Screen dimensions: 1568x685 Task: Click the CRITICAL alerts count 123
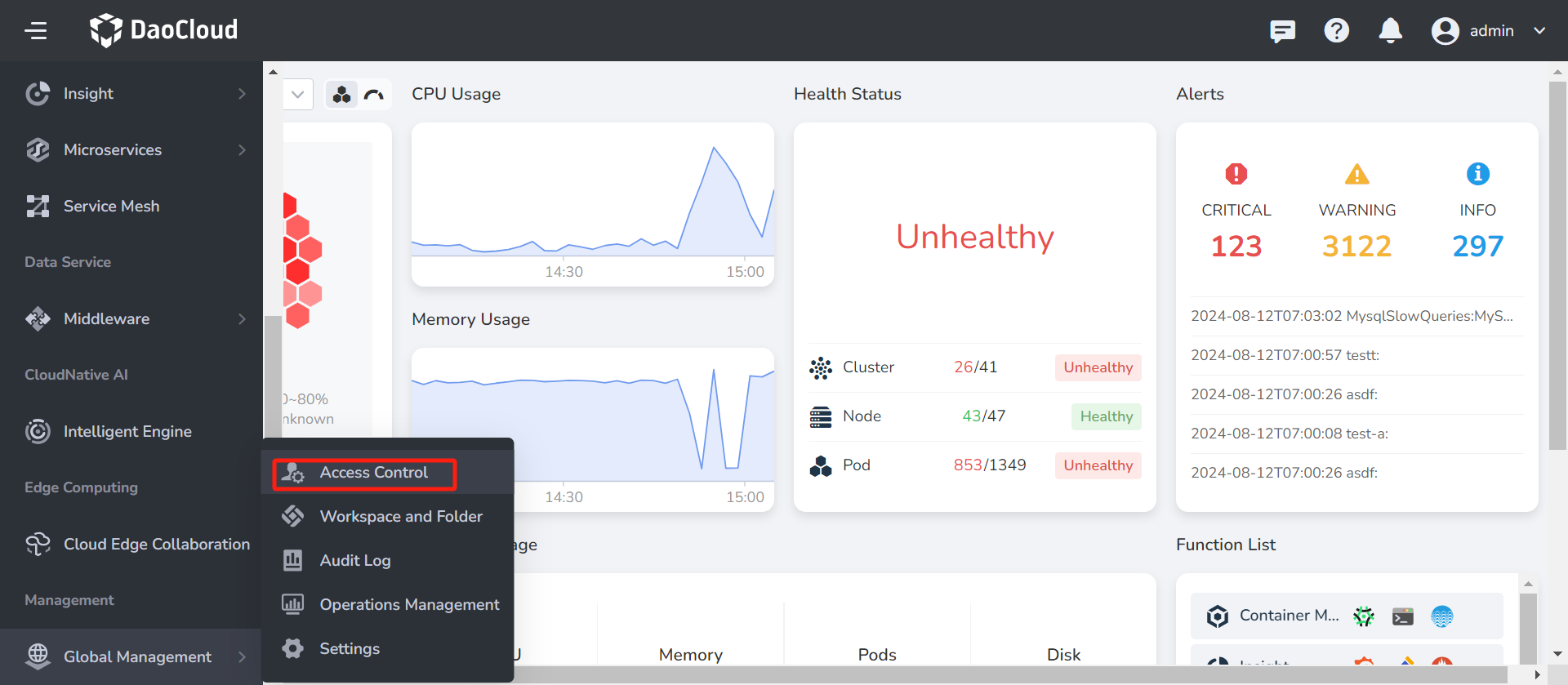(x=1236, y=247)
